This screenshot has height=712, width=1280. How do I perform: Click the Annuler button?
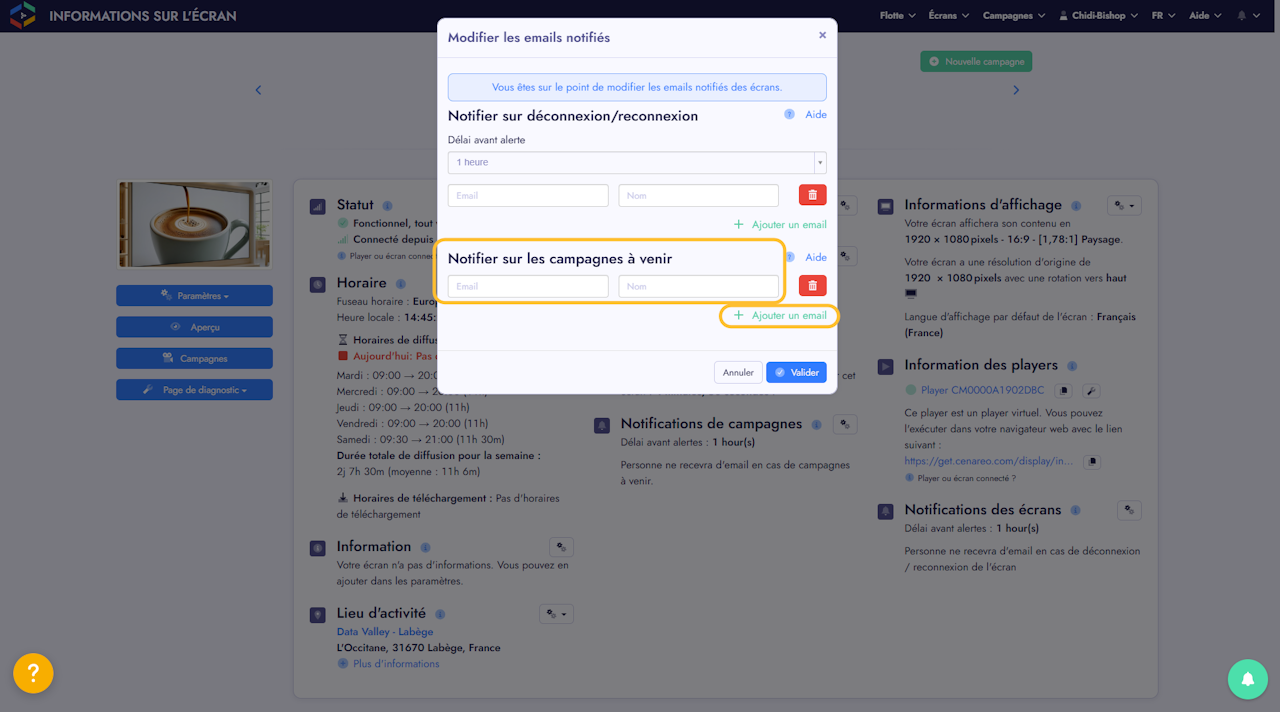pyautogui.click(x=738, y=372)
